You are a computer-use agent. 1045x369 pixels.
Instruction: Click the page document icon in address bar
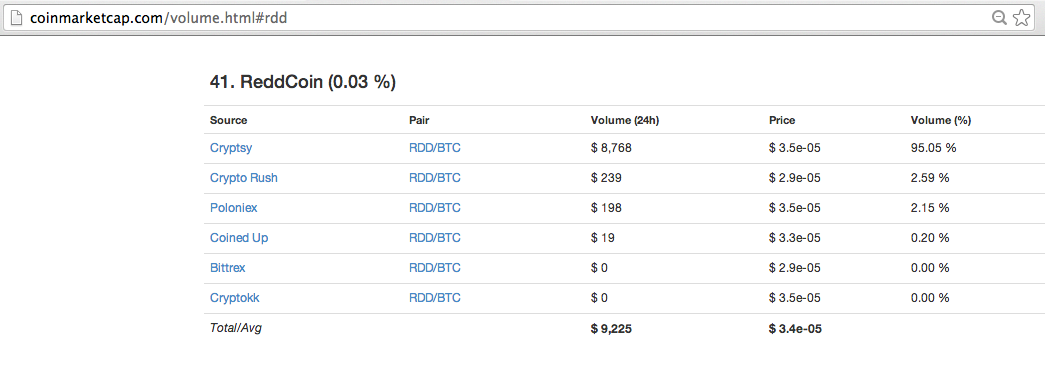18,18
